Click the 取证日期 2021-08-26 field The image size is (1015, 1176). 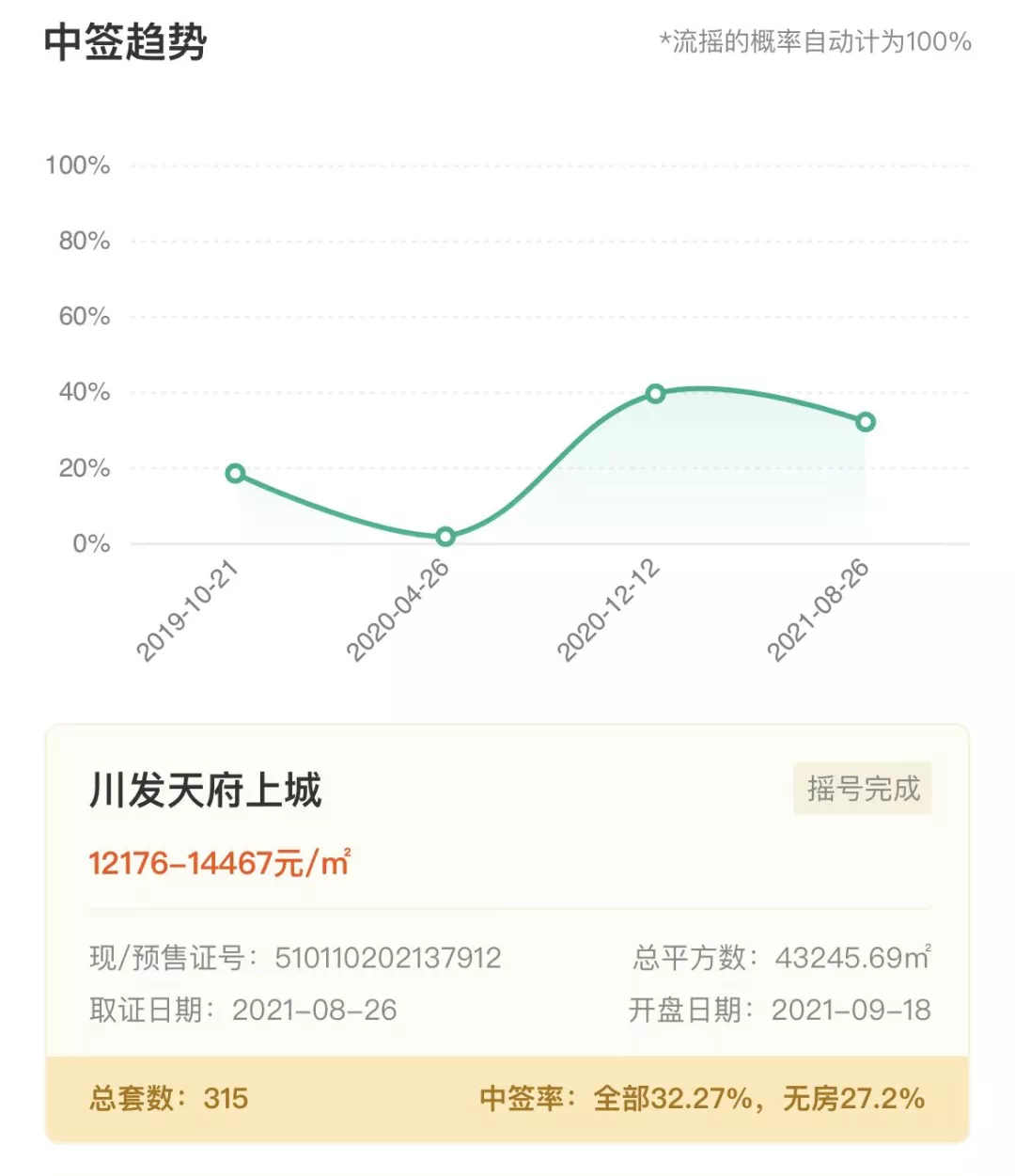[x=243, y=1010]
